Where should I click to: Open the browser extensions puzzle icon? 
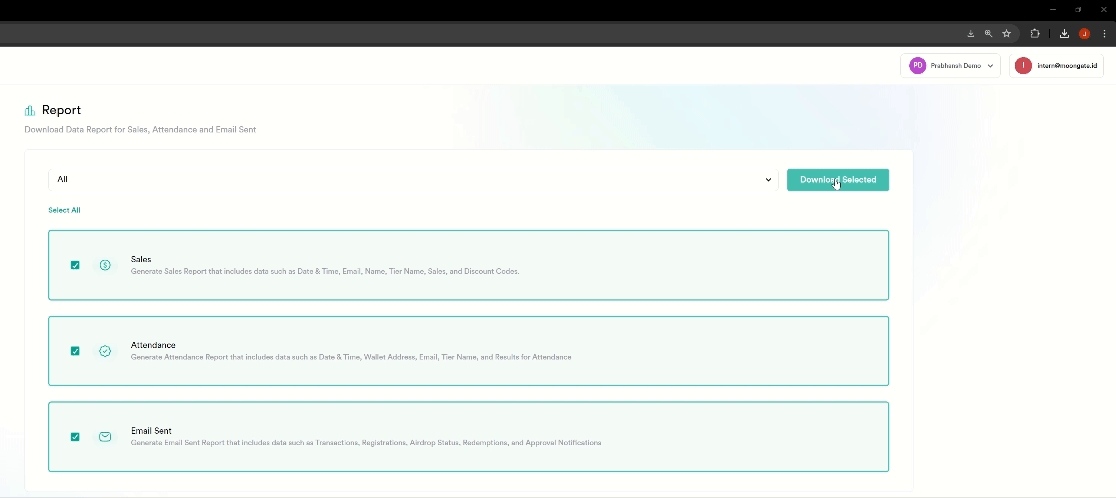tap(1035, 33)
